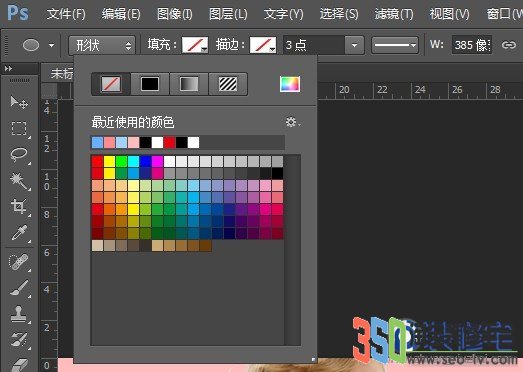
Task: Pick the darkest brown swatch ending bottom row
Action: tap(205, 246)
